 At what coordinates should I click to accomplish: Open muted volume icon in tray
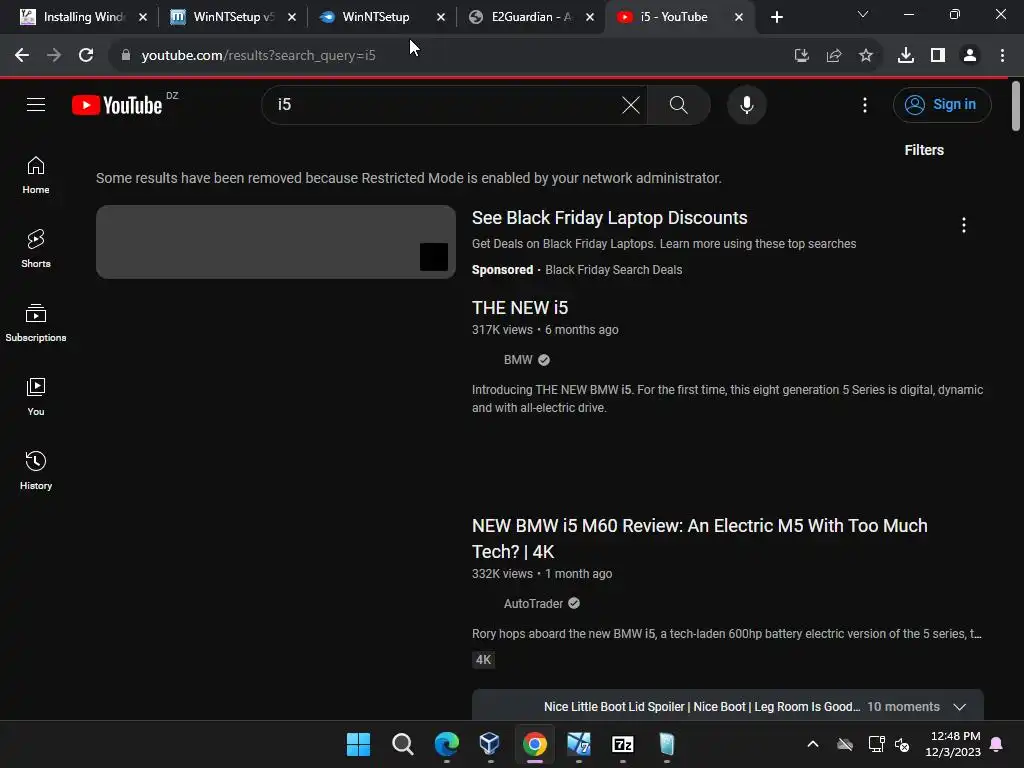(902, 744)
